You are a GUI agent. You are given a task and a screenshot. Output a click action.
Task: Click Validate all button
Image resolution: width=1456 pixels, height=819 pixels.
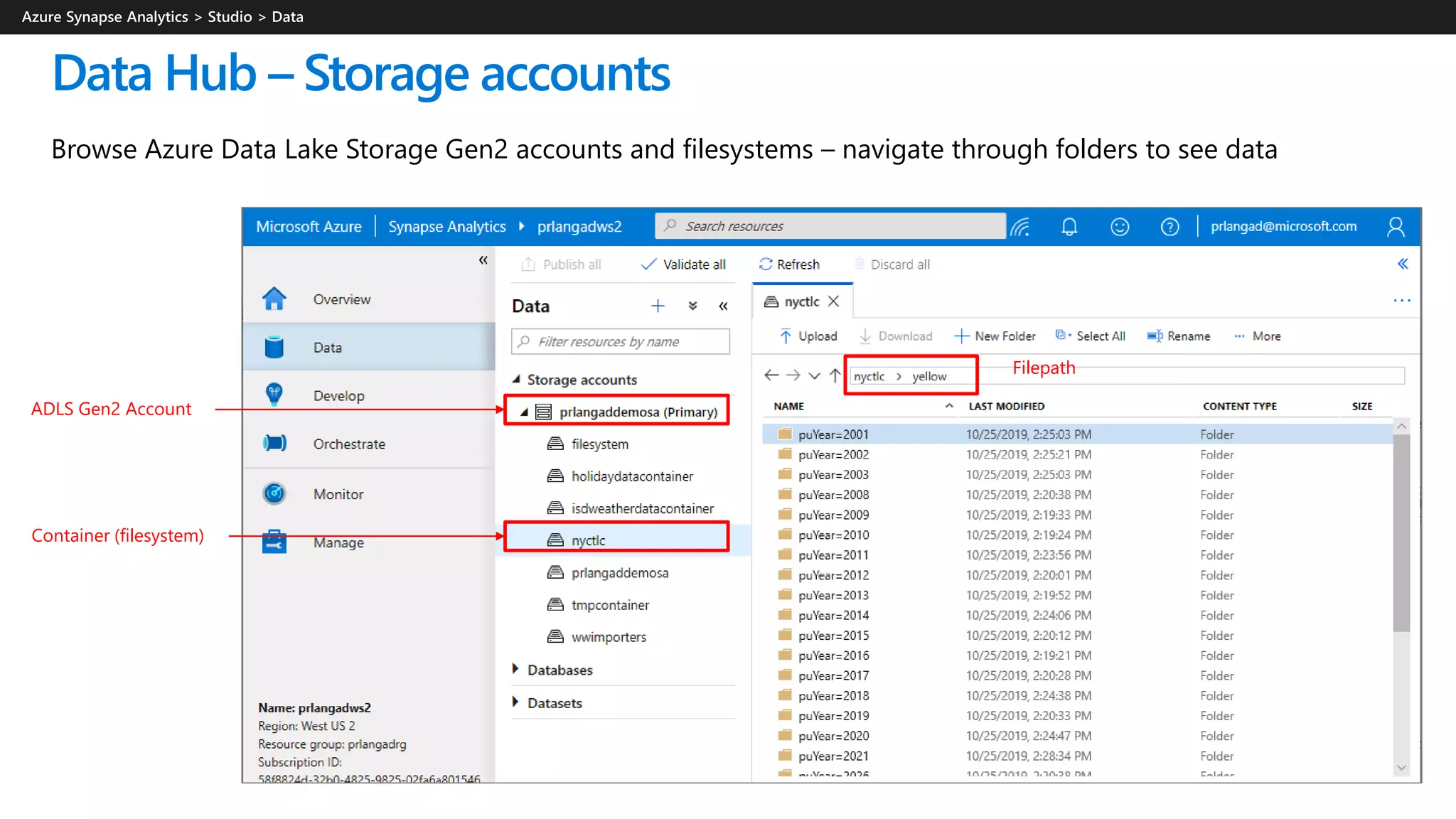click(683, 264)
